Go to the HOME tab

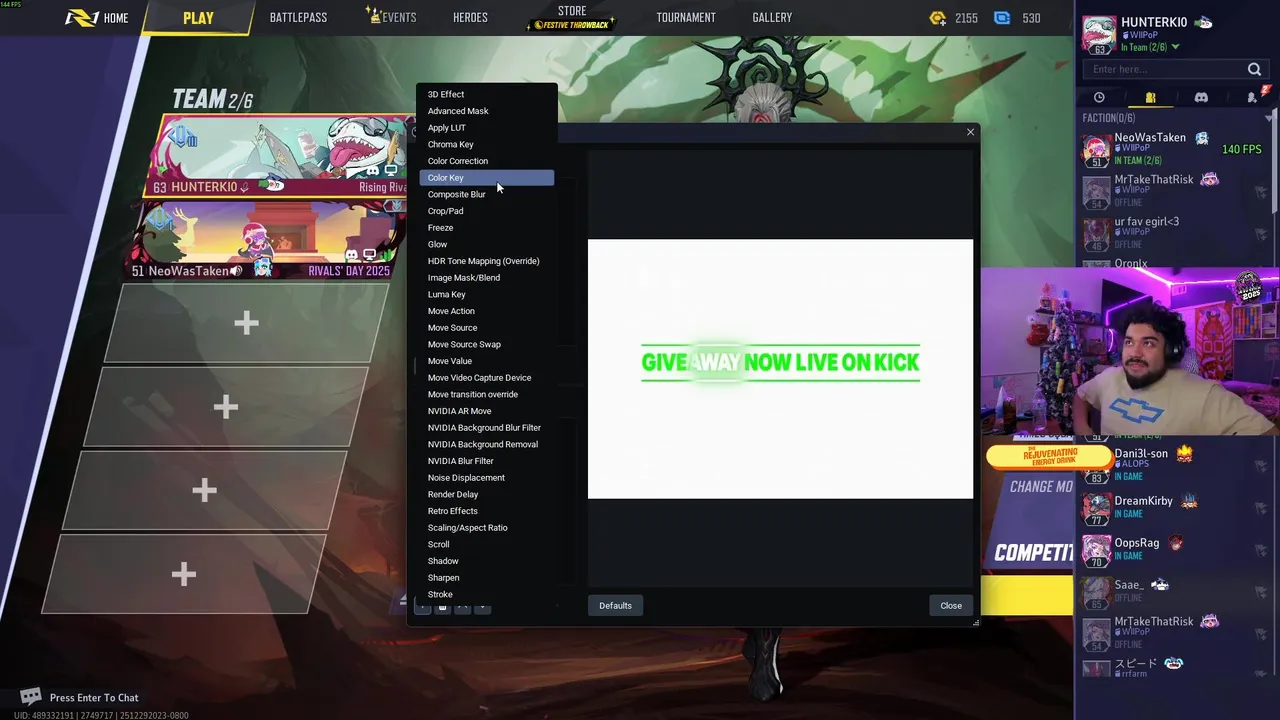pyautogui.click(x=116, y=18)
